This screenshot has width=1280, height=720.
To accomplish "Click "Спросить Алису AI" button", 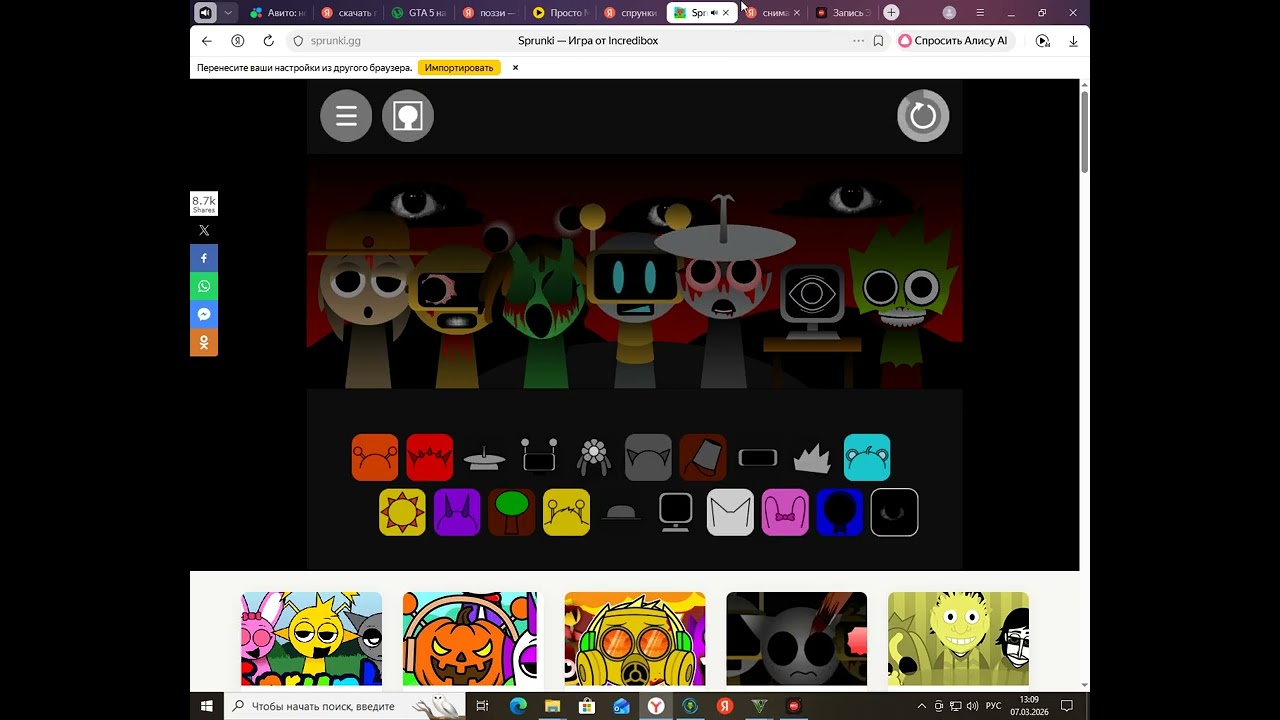I will [953, 41].
